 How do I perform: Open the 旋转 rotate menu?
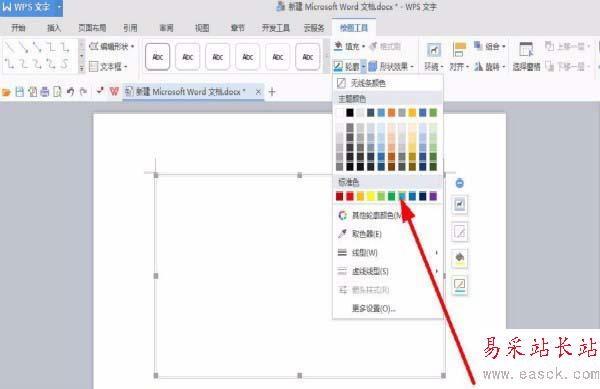pyautogui.click(x=490, y=67)
